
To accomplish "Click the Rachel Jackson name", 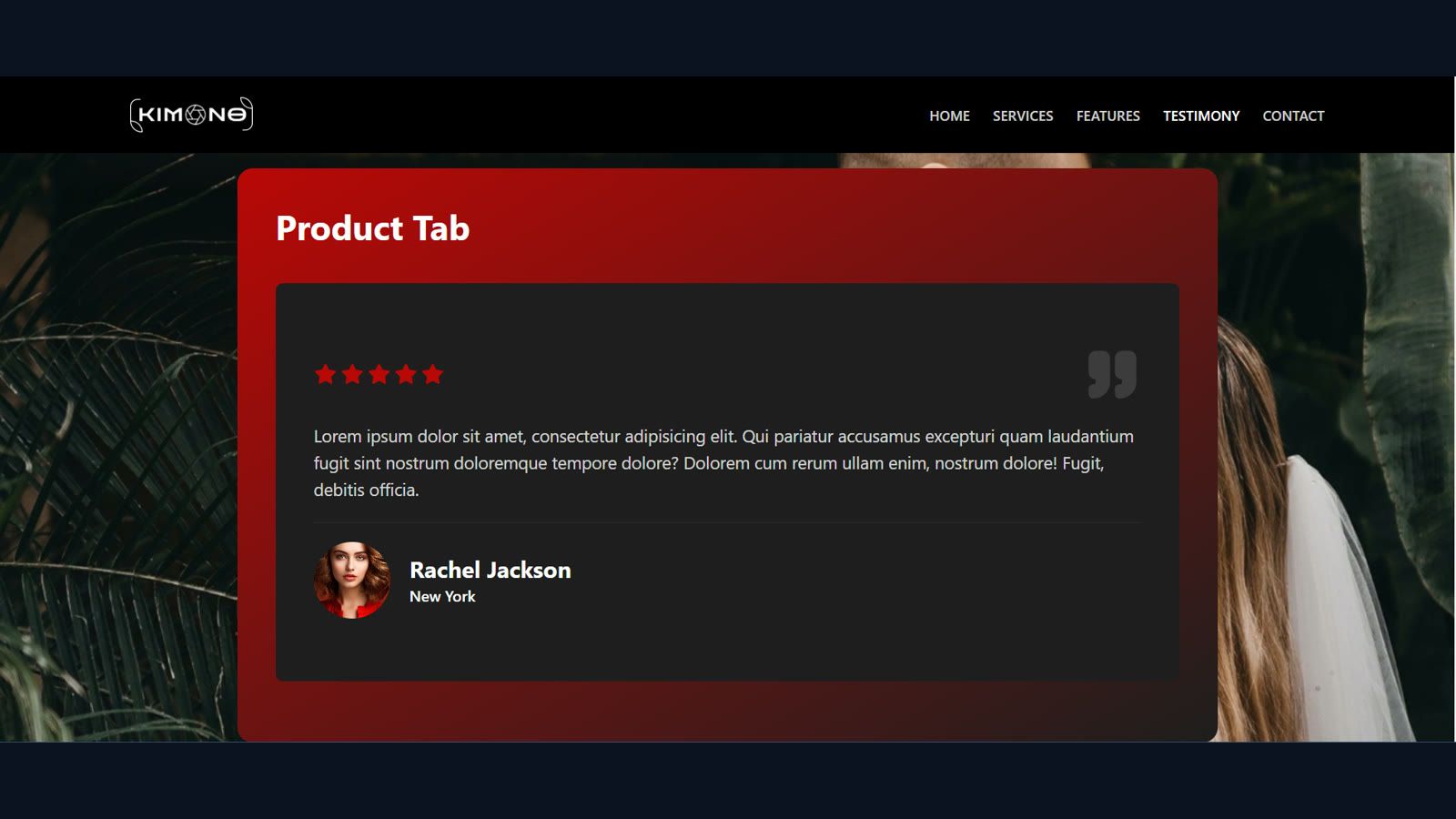I will click(490, 570).
